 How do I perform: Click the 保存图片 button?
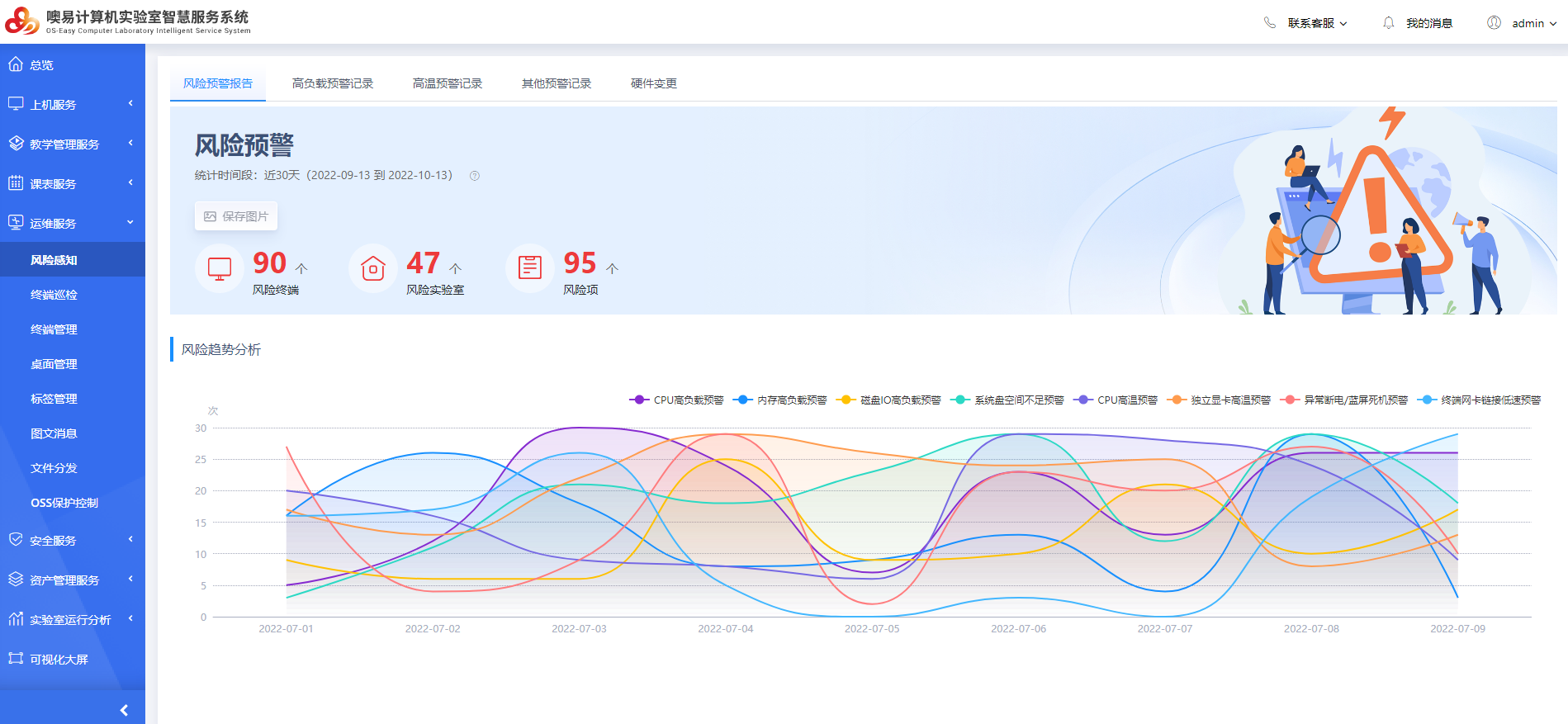(x=236, y=216)
